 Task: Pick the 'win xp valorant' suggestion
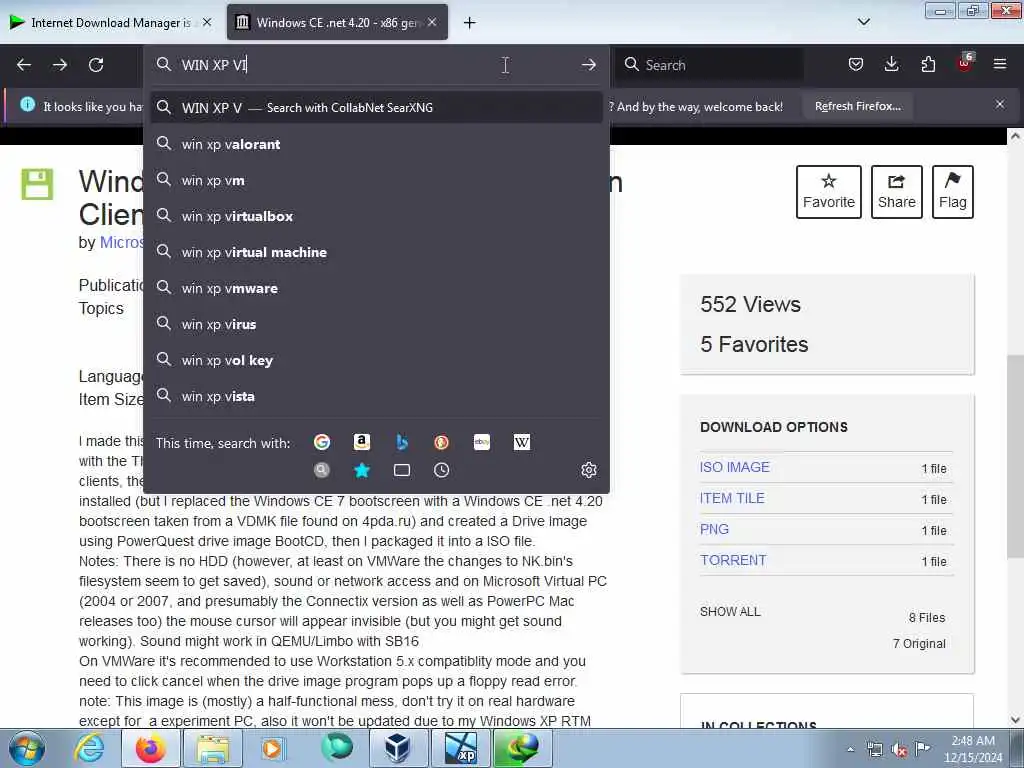click(376, 144)
